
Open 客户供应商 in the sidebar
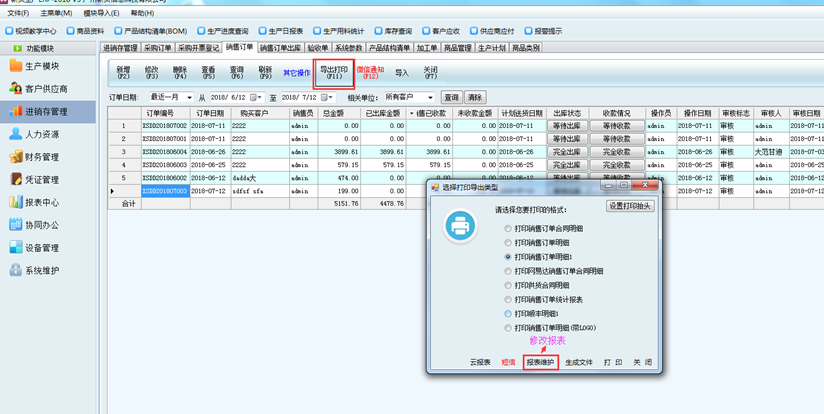[46, 89]
